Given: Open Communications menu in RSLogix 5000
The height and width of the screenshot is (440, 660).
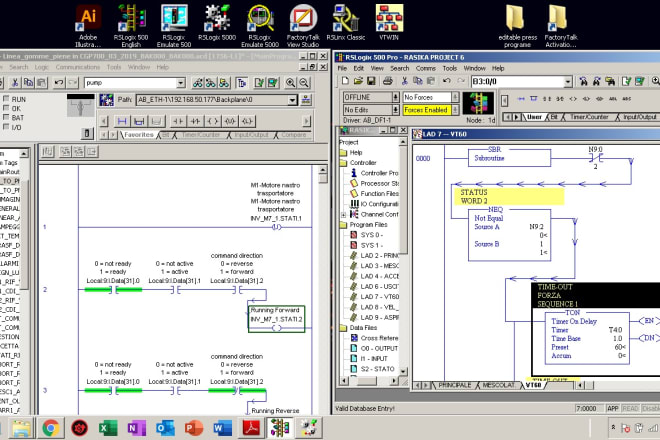Looking at the screenshot, I should point(78,67).
